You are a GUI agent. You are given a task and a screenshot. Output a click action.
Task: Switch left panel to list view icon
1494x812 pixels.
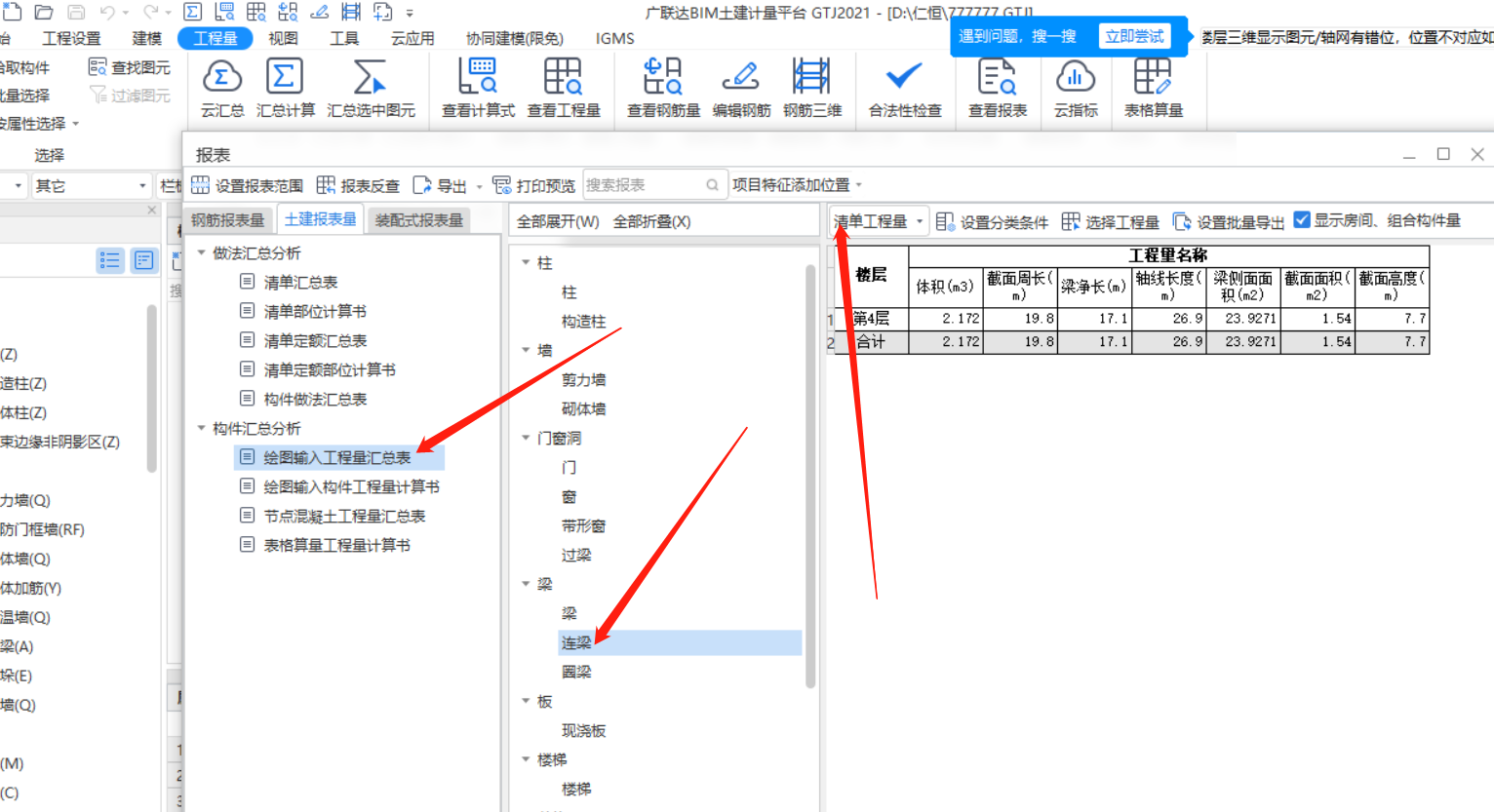tap(110, 260)
